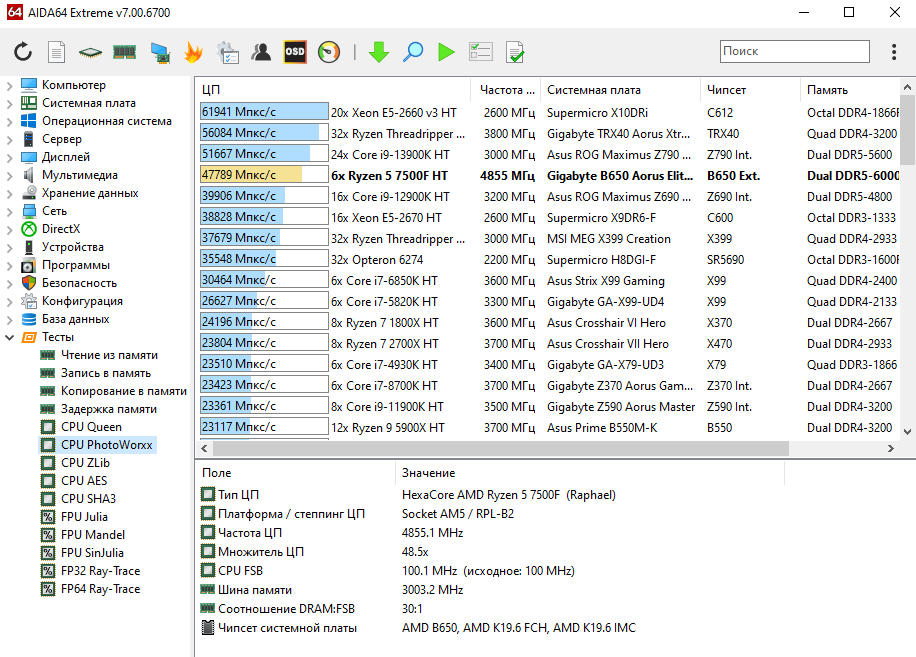The image size is (916, 657).
Task: Open the Чтение из памяти test
Action: [109, 355]
